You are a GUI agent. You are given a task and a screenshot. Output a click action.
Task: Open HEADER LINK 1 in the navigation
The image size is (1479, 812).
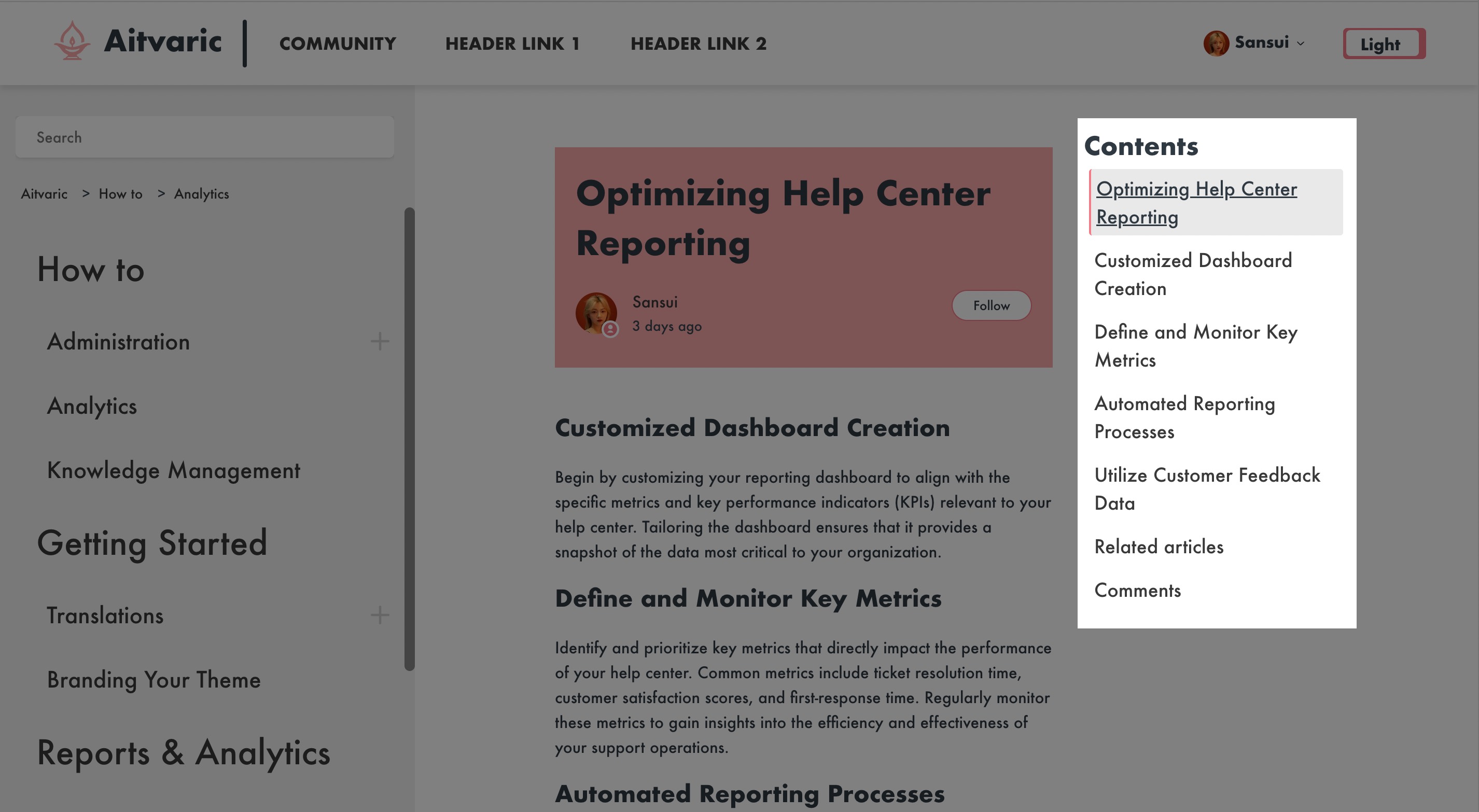point(512,44)
